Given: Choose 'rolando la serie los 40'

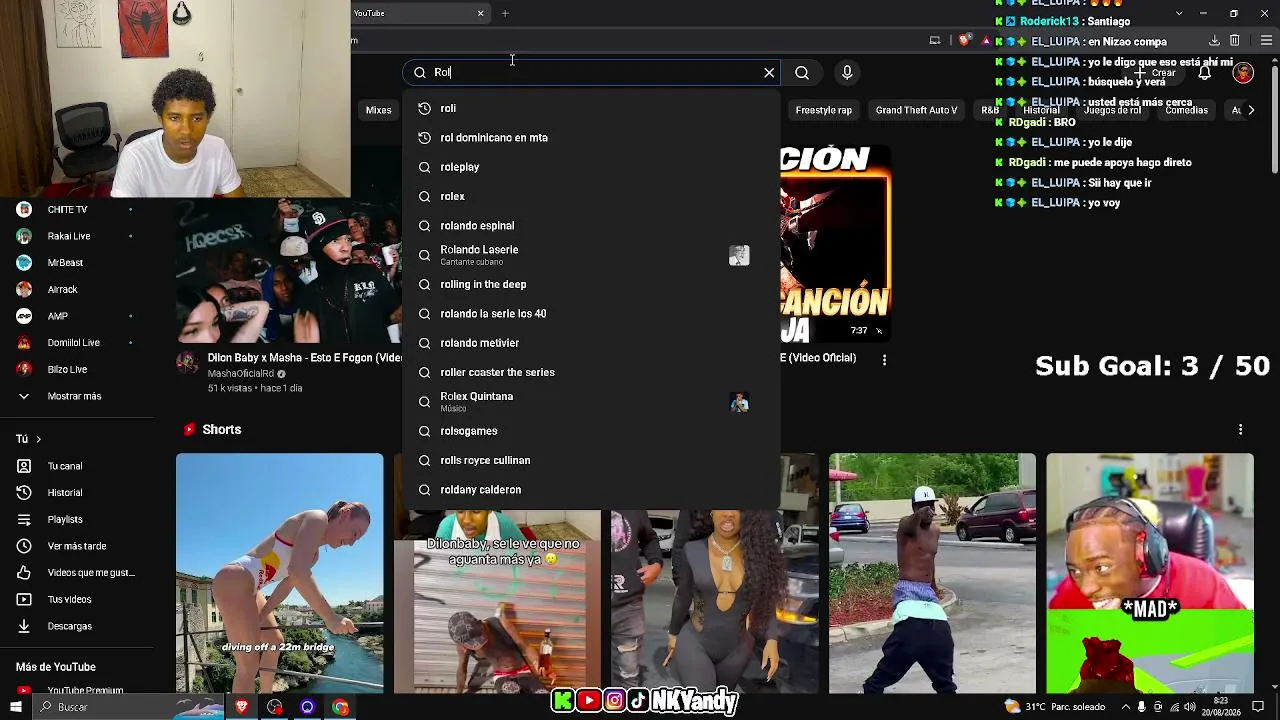Looking at the screenshot, I should [591, 314].
